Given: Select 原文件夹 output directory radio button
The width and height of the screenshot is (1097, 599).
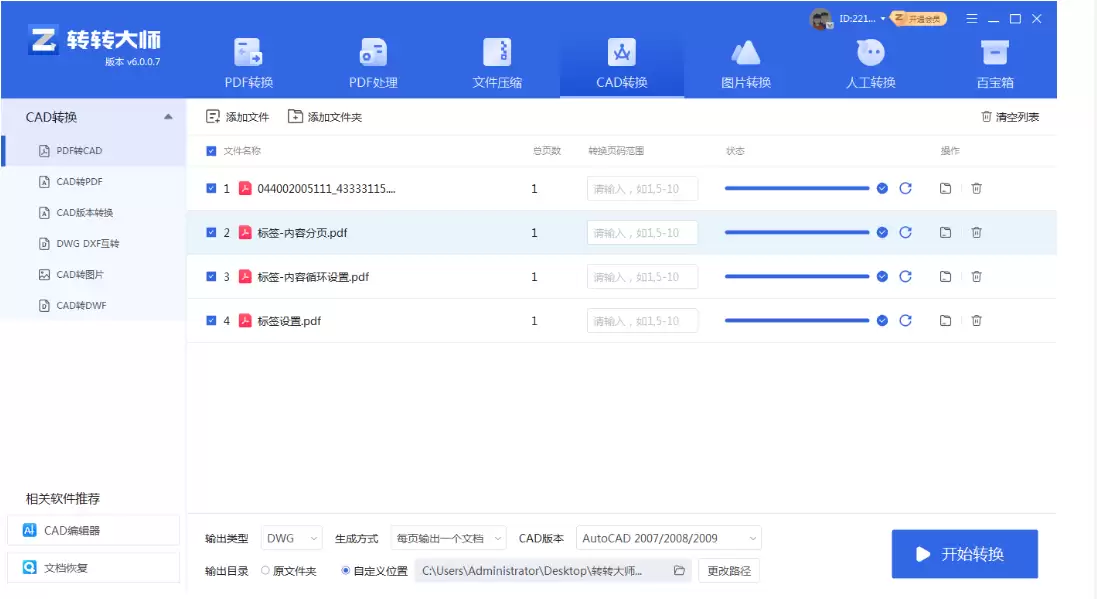Looking at the screenshot, I should coord(265,570).
